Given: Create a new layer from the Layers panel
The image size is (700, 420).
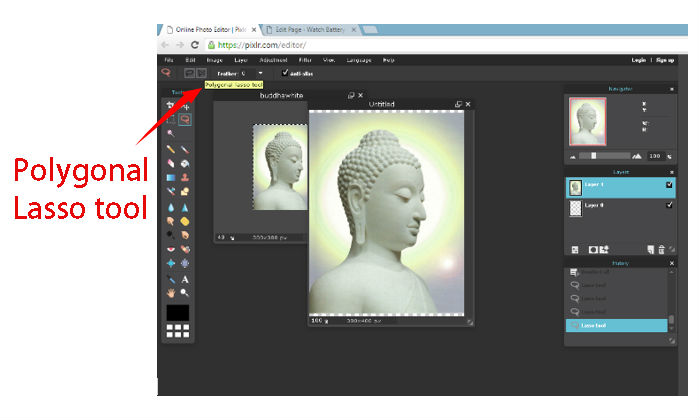Looking at the screenshot, I should pyautogui.click(x=650, y=250).
